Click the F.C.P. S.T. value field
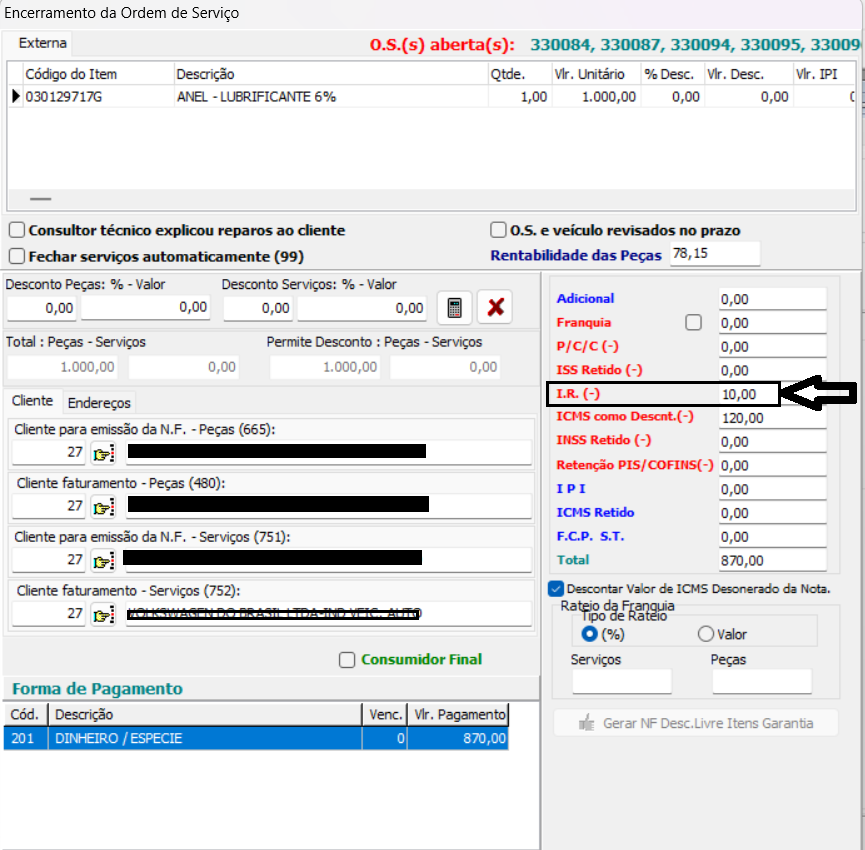This screenshot has width=865, height=850. tap(772, 536)
